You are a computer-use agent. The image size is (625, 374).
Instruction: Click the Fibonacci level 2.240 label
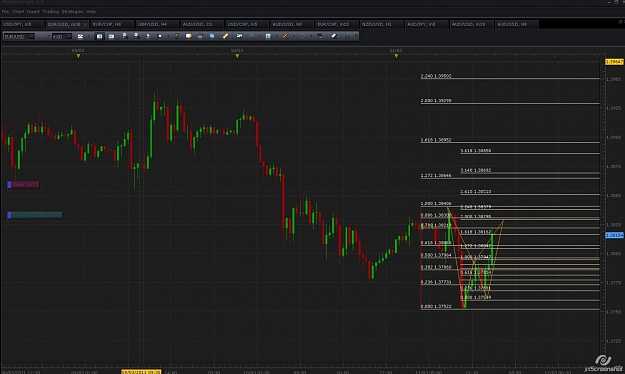(x=436, y=76)
